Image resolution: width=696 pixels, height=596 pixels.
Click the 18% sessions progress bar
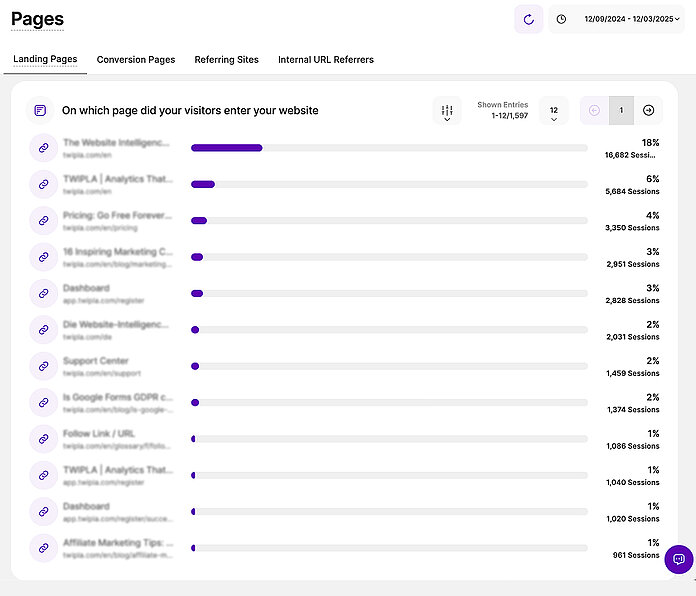pos(389,148)
